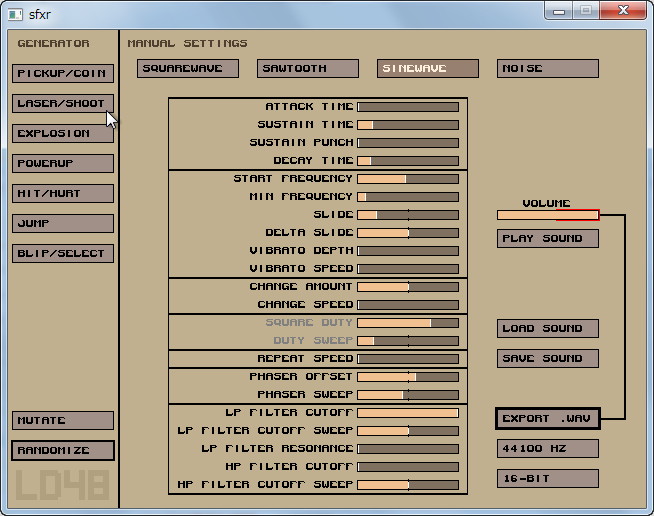Set the LP Filter Cutoff slider
The height and width of the screenshot is (516, 654).
click(x=408, y=413)
